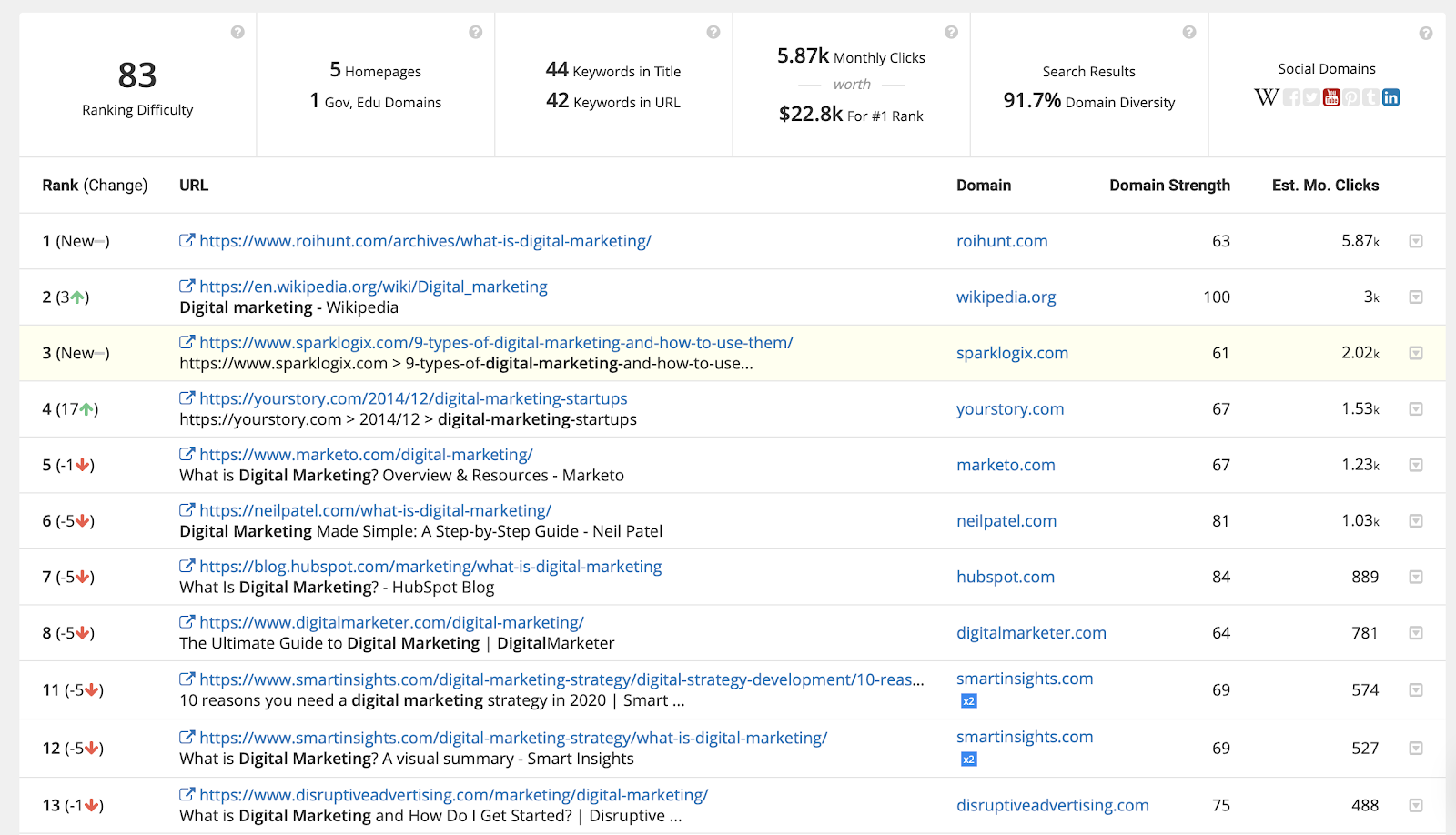The image size is (1456, 835).
Task: Expand row options for yourstory.com result
Action: coord(1416,409)
